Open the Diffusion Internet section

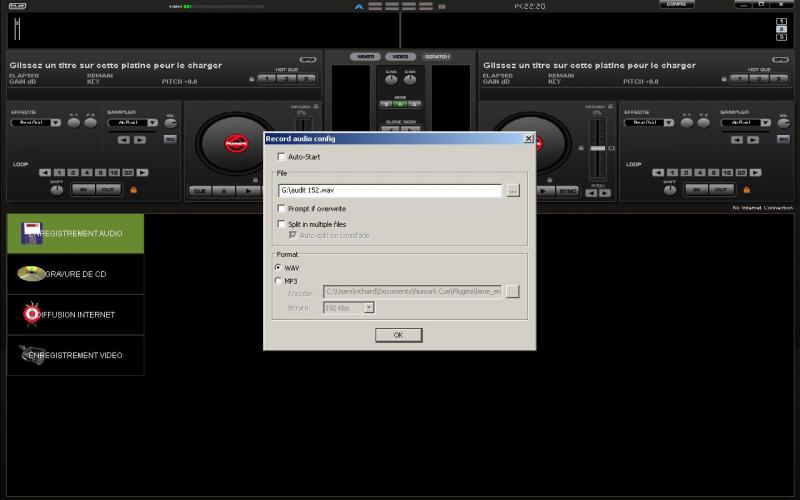[x=76, y=314]
